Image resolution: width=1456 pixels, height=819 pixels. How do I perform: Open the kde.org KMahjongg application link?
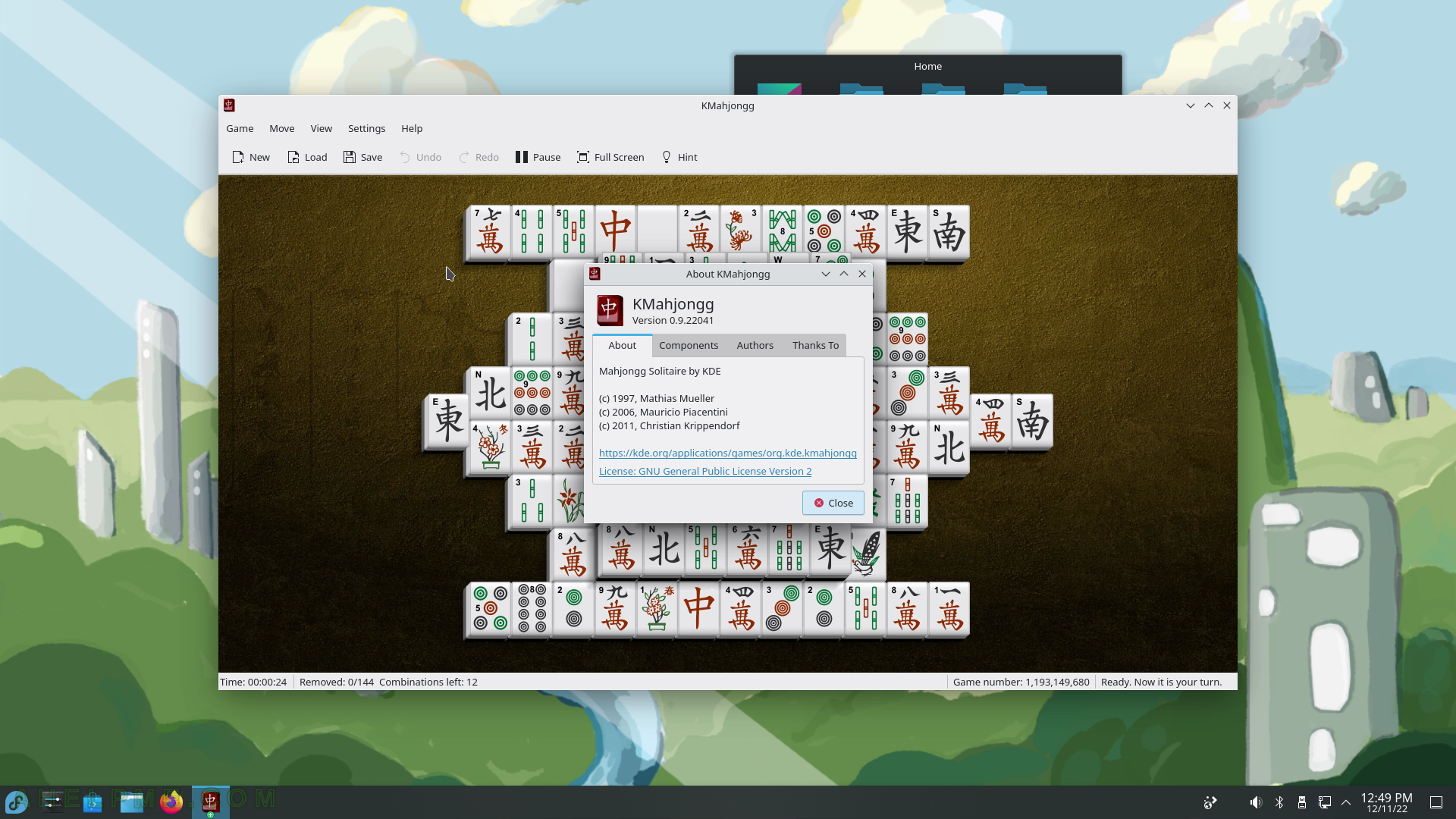click(727, 453)
